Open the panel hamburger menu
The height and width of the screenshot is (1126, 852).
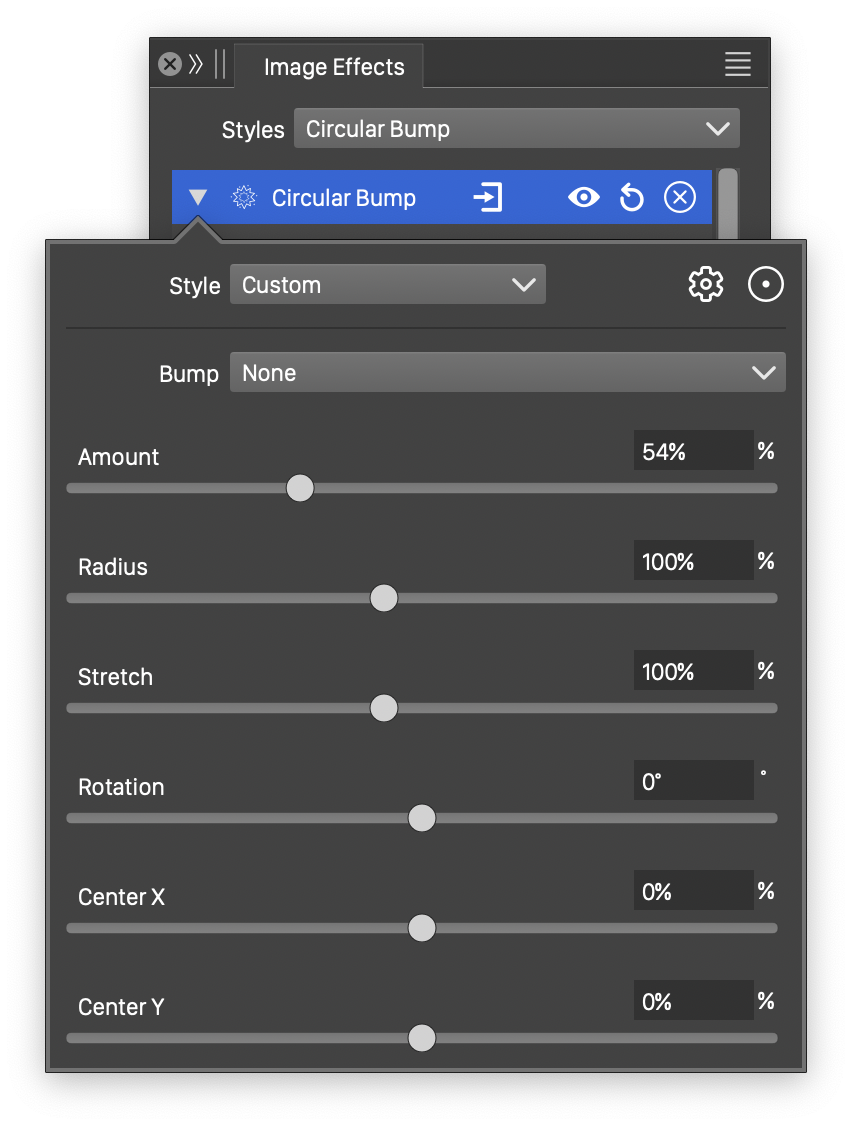[737, 65]
